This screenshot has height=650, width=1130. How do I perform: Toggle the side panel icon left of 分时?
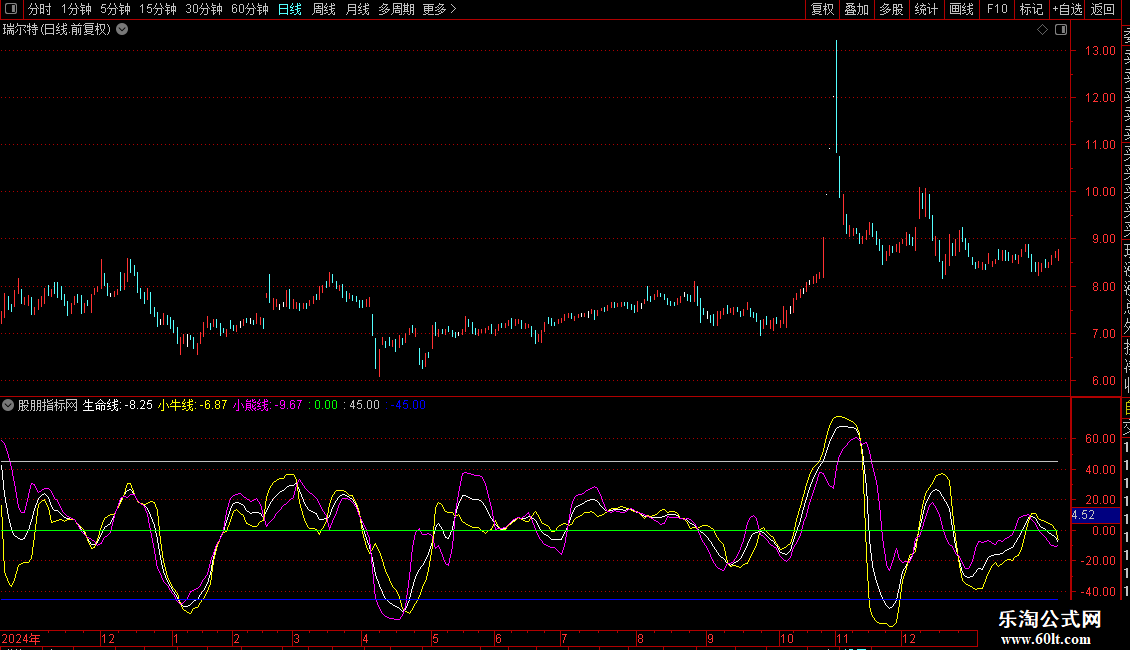click(x=11, y=9)
